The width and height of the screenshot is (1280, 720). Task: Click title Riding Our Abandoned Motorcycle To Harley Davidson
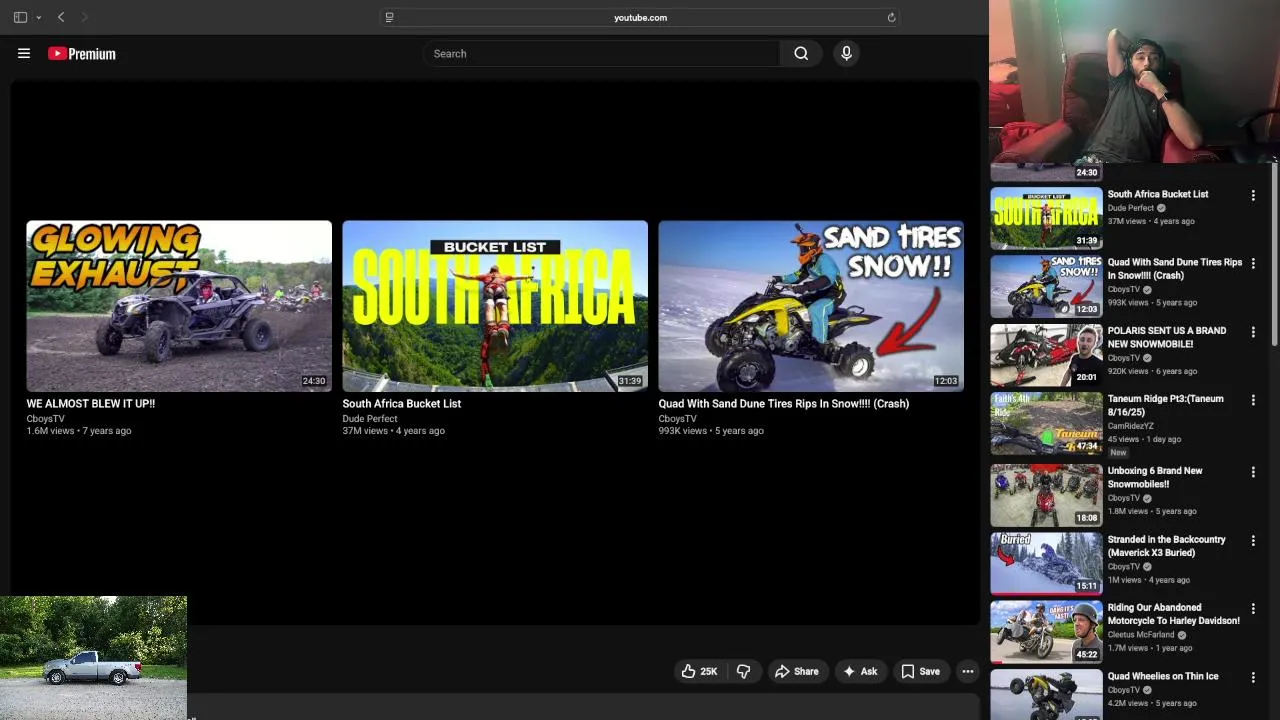(1173, 614)
